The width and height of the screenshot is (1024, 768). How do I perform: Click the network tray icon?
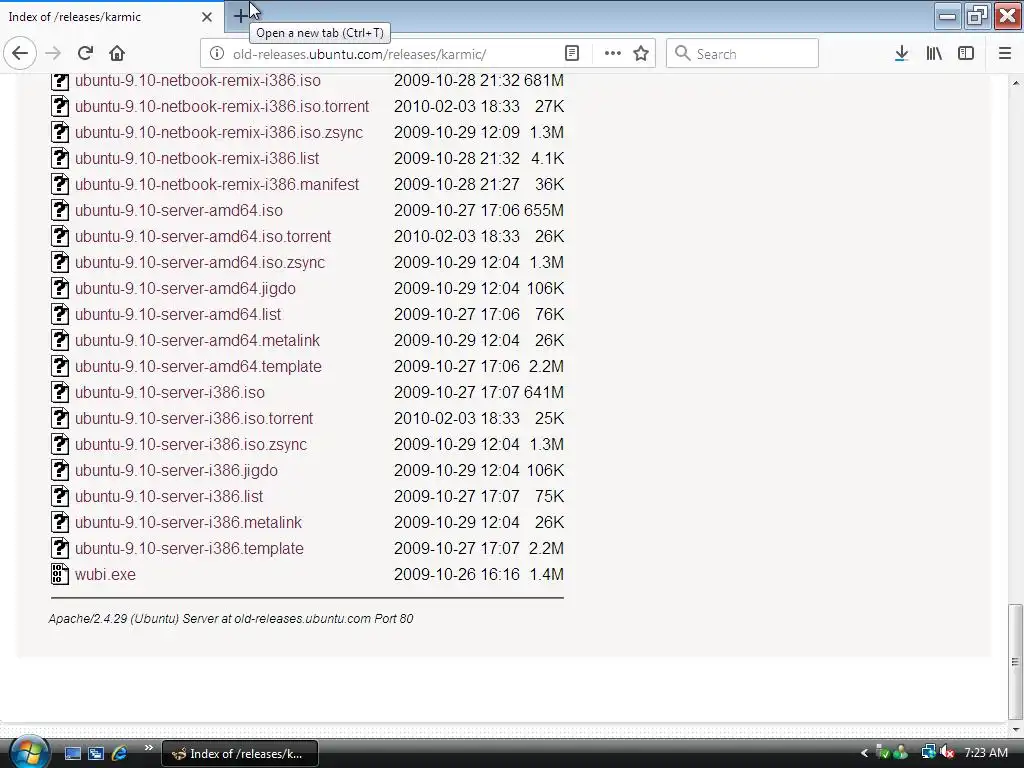coord(928,753)
